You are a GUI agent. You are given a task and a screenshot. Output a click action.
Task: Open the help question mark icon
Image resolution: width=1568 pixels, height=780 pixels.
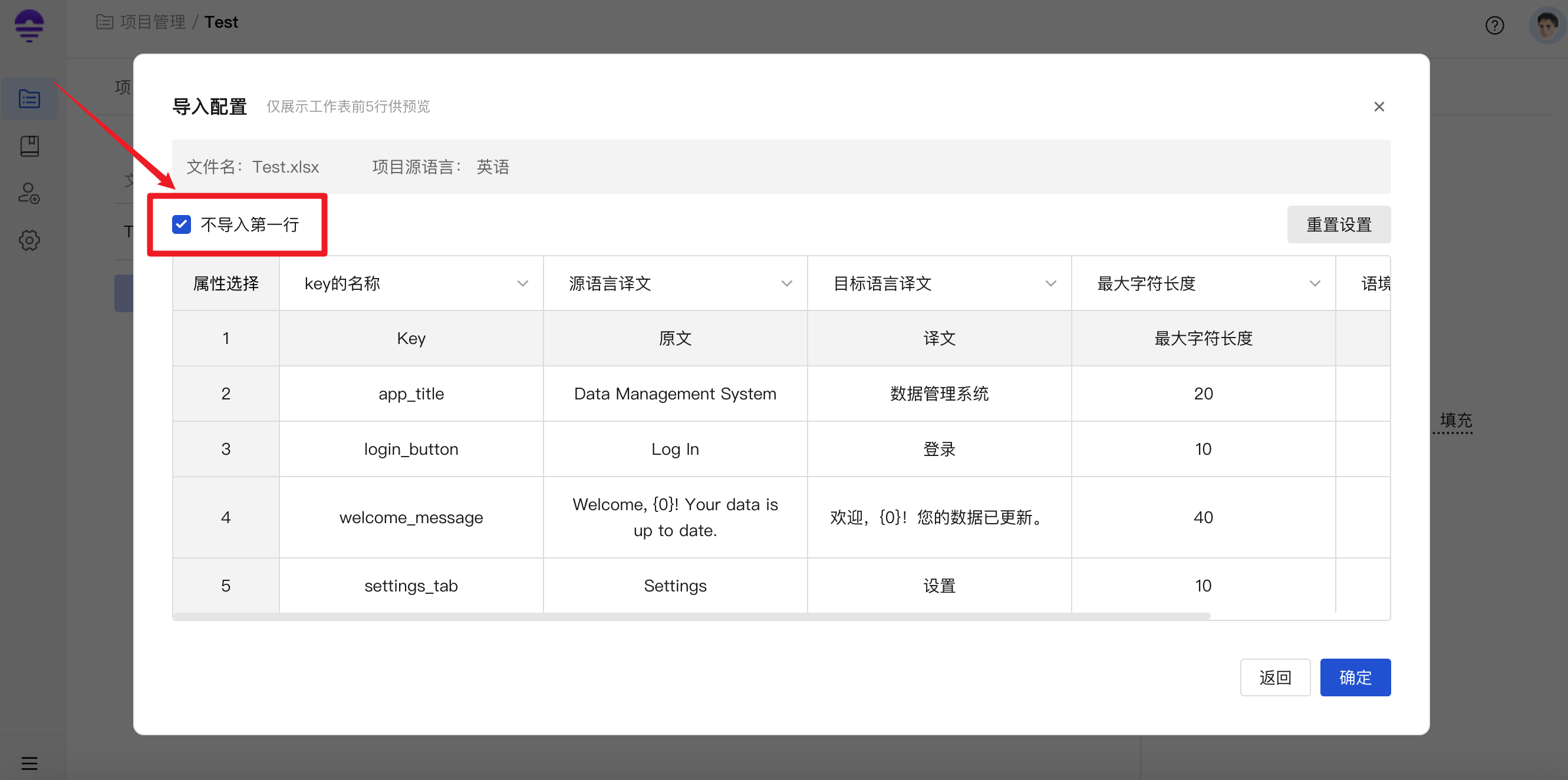click(x=1494, y=25)
